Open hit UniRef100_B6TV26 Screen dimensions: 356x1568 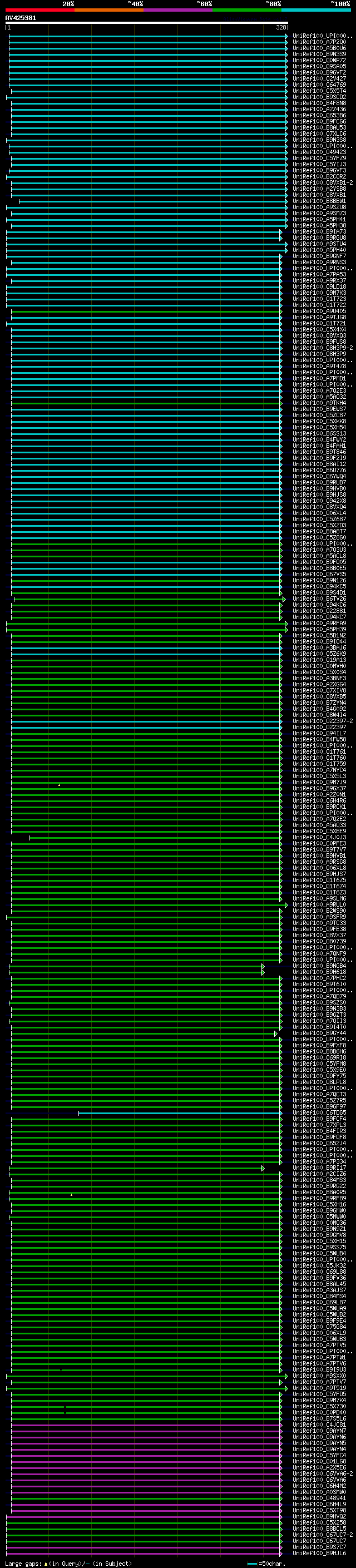pos(319,599)
